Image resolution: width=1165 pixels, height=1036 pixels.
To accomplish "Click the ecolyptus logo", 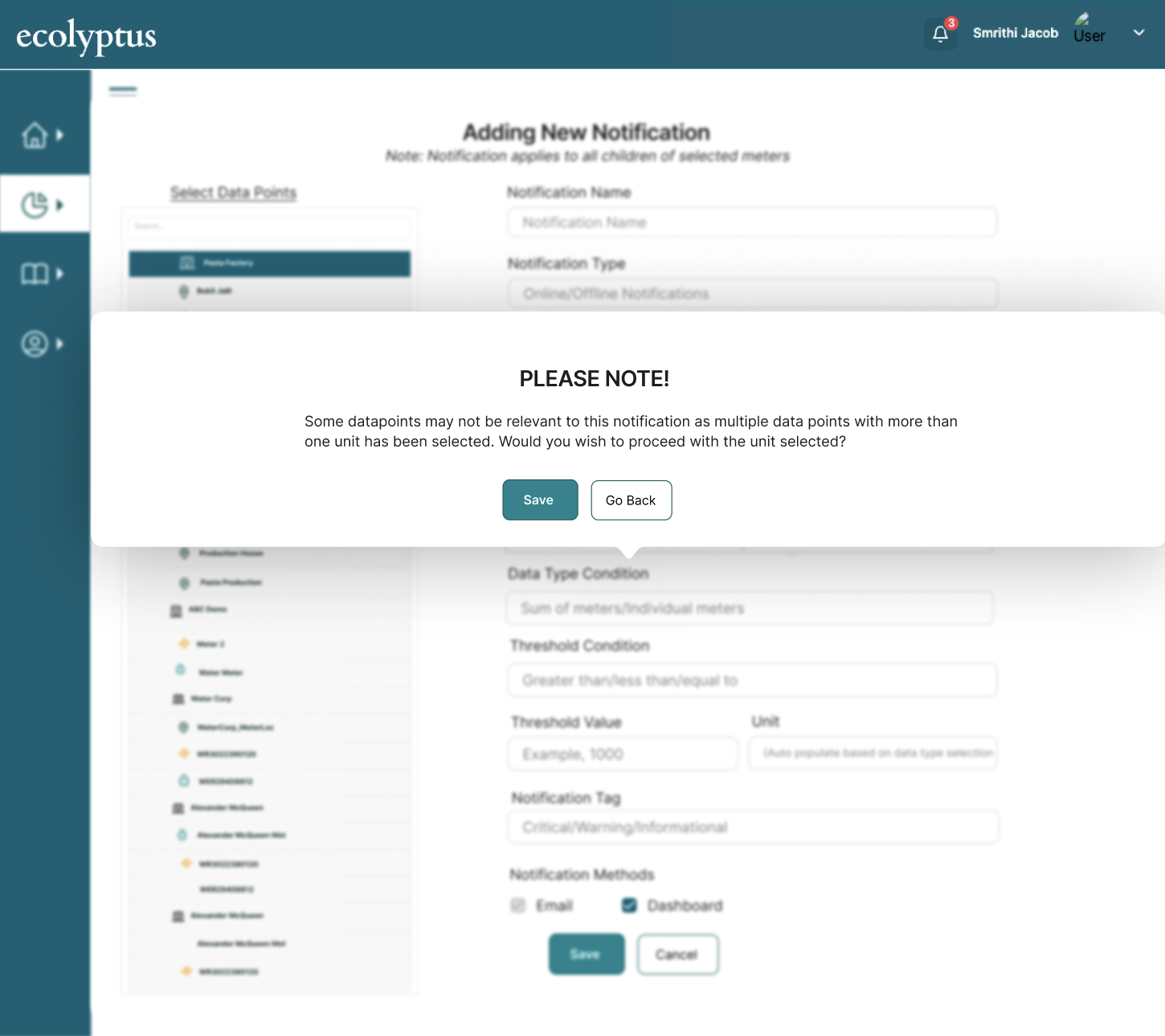I will click(x=86, y=36).
